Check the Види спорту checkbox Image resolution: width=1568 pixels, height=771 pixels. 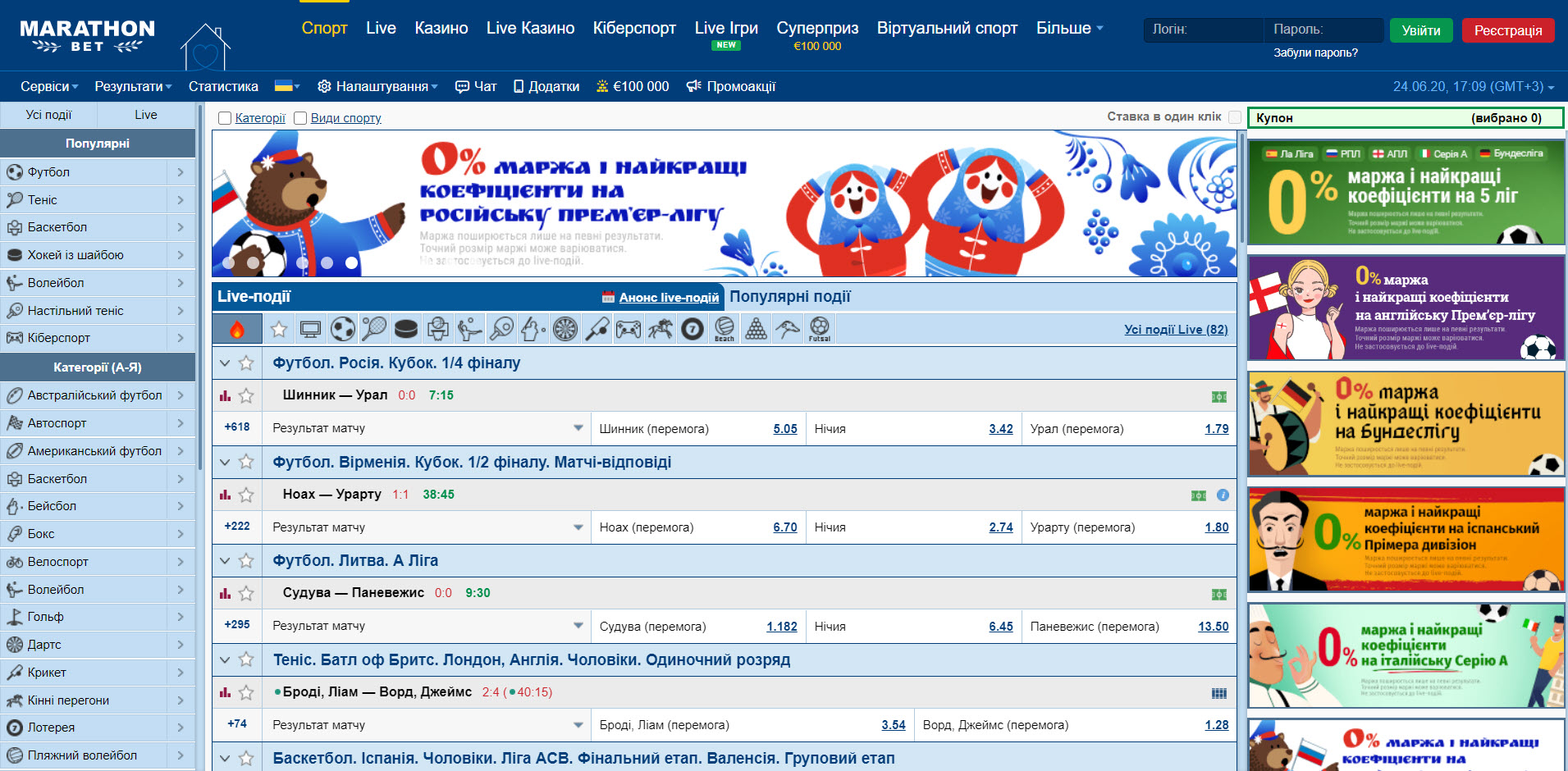[302, 117]
